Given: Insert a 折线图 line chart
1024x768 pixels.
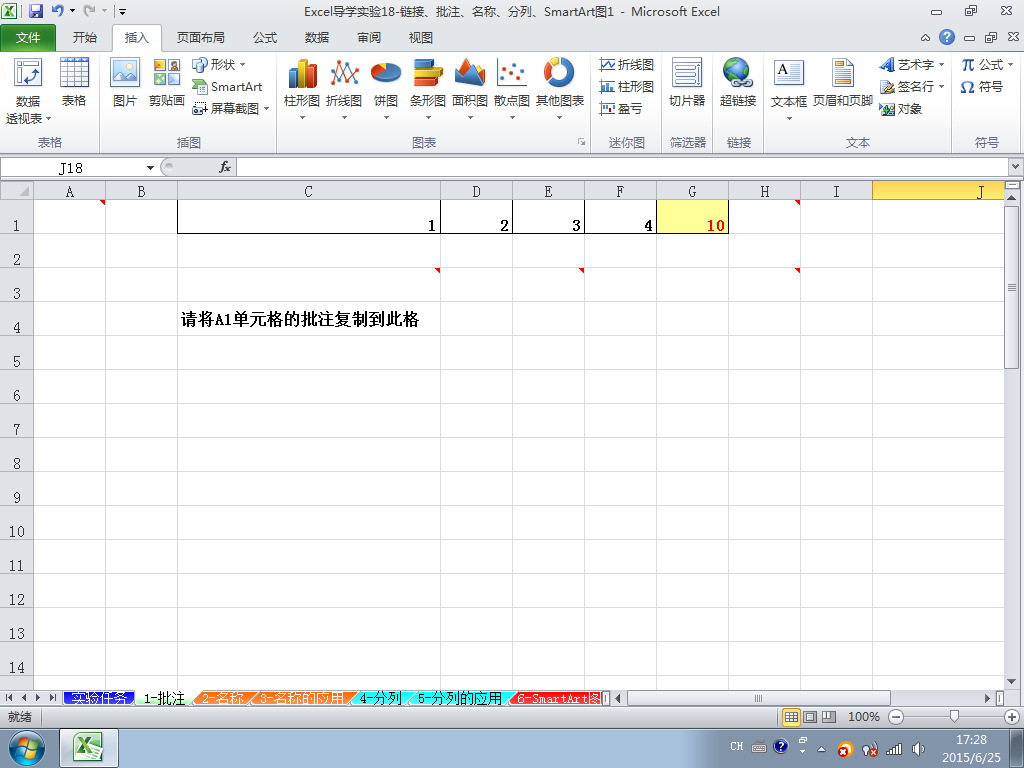Looking at the screenshot, I should point(344,89).
